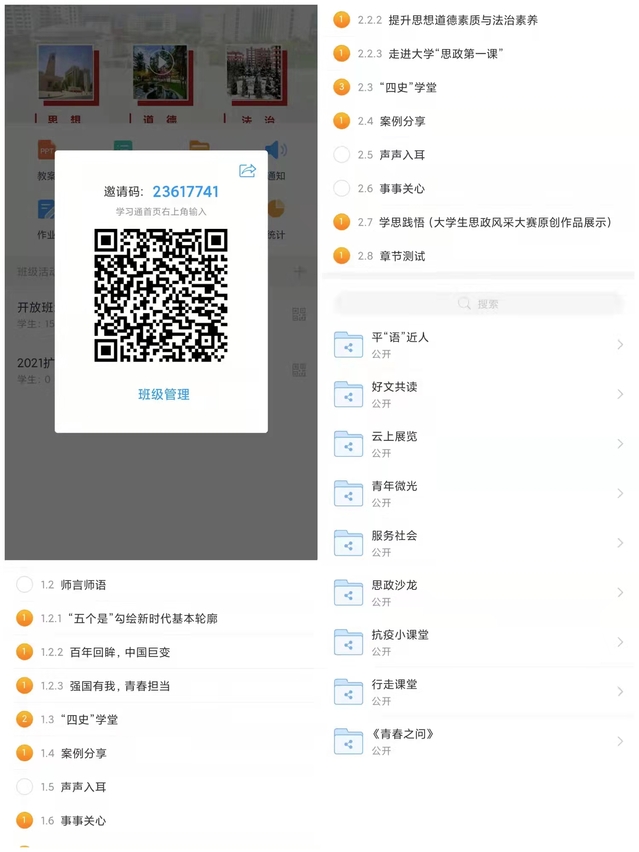Tap the dimmed 统计 pie chart icon
This screenshot has height=852, width=639.
pyautogui.click(x=277, y=210)
